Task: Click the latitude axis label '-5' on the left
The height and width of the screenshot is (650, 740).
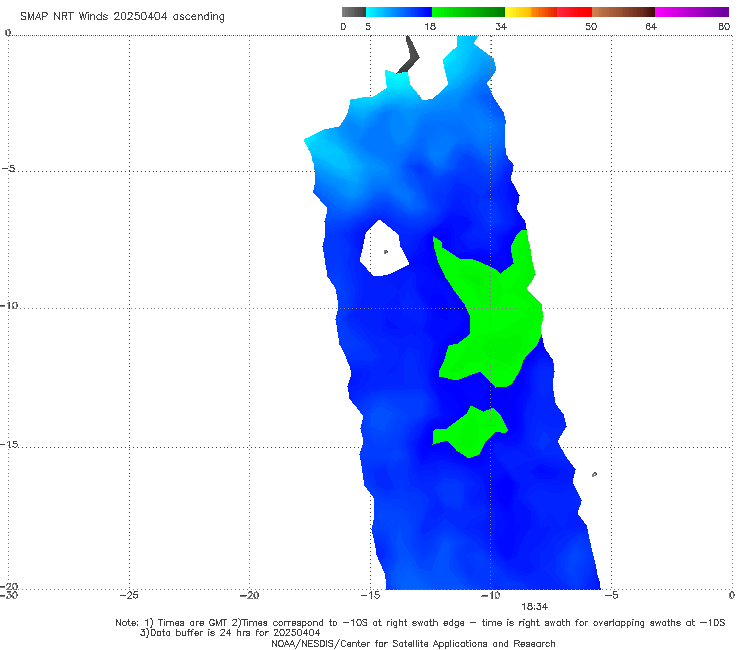Action: tap(8, 169)
